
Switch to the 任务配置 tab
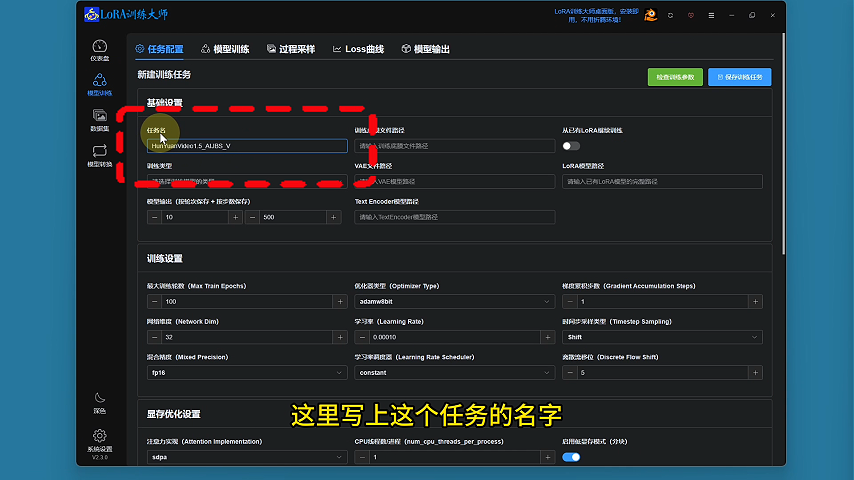tap(159, 49)
